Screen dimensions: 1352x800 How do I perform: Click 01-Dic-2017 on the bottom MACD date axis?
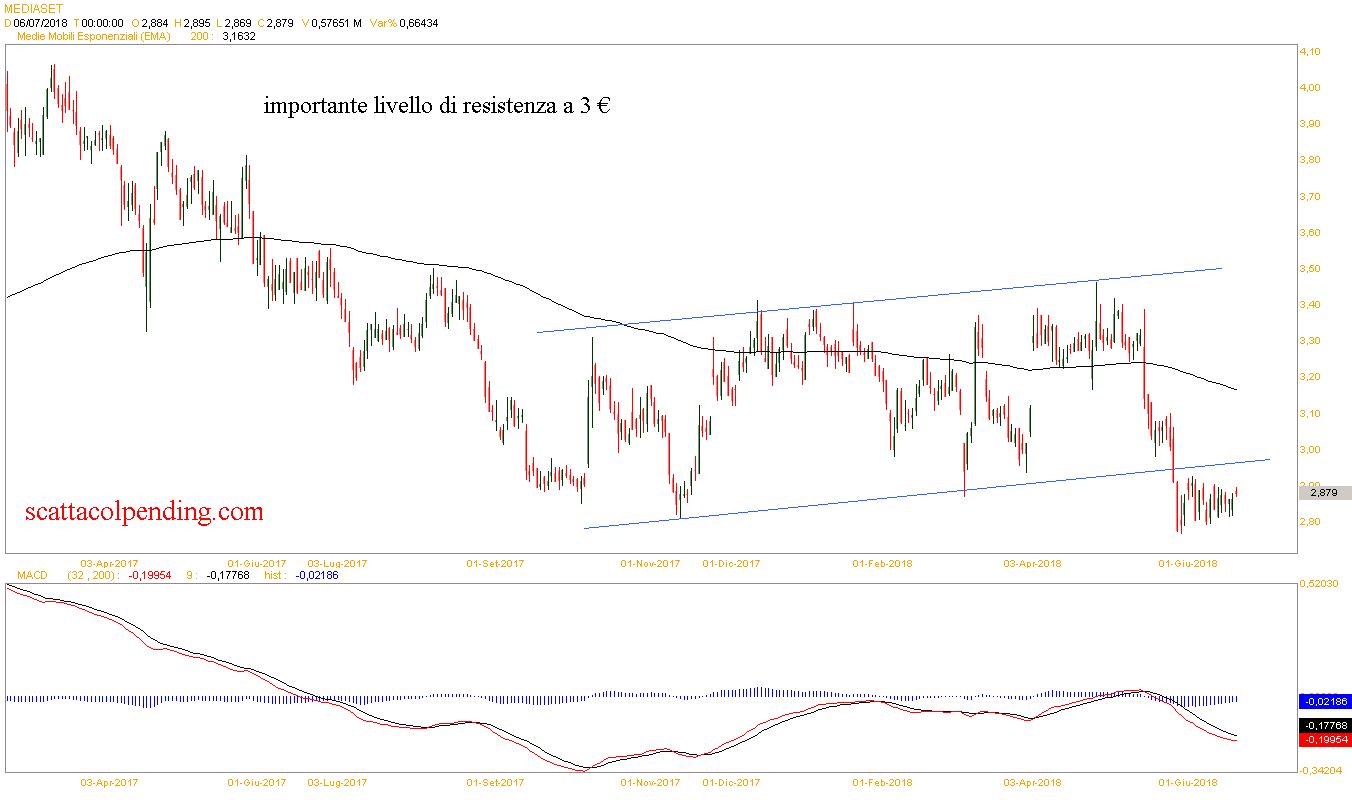tap(731, 782)
